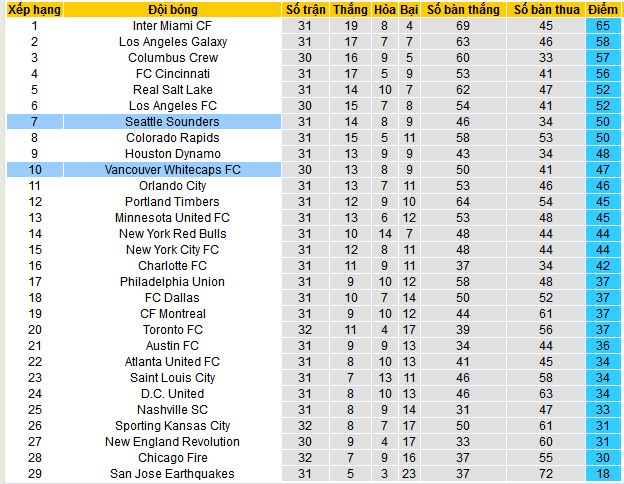This screenshot has width=624, height=484.
Task: Click the Houston Dynamo team name
Action: pos(172,153)
